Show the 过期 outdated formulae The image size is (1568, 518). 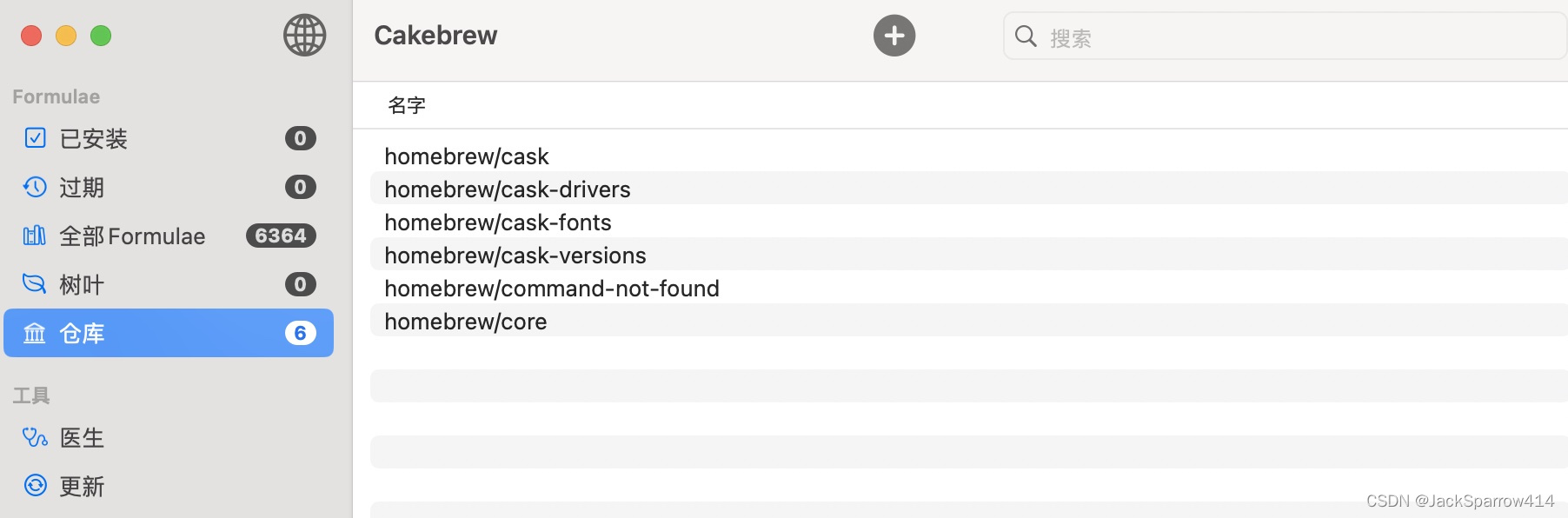82,188
